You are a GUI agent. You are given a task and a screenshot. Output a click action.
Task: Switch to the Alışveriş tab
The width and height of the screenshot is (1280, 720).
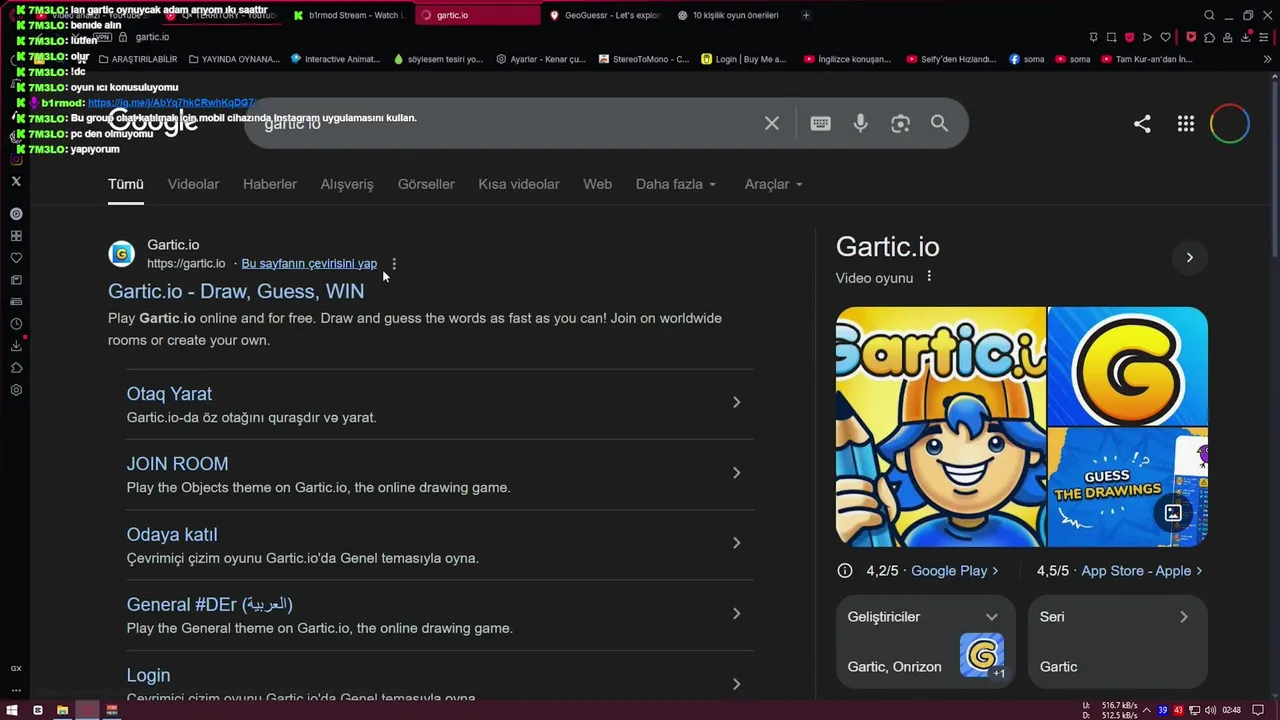point(347,184)
